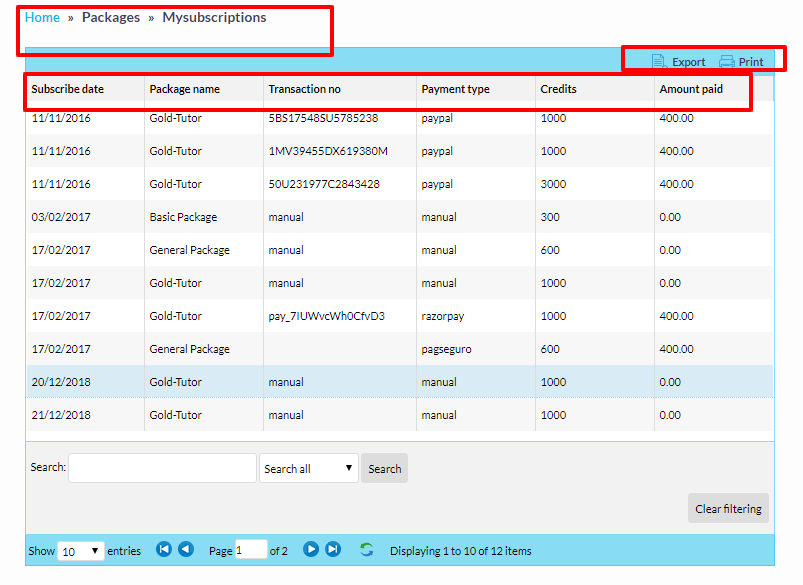
Task: Navigate to Packages in the breadcrumb
Action: 111,17
